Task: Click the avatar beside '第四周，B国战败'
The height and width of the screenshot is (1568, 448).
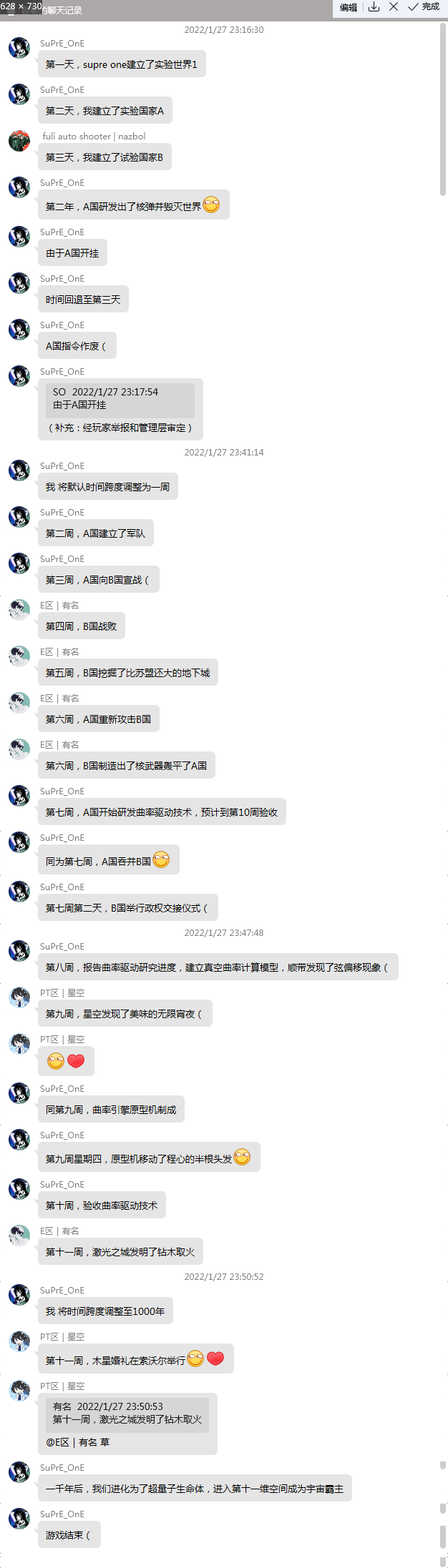Action: [19, 610]
